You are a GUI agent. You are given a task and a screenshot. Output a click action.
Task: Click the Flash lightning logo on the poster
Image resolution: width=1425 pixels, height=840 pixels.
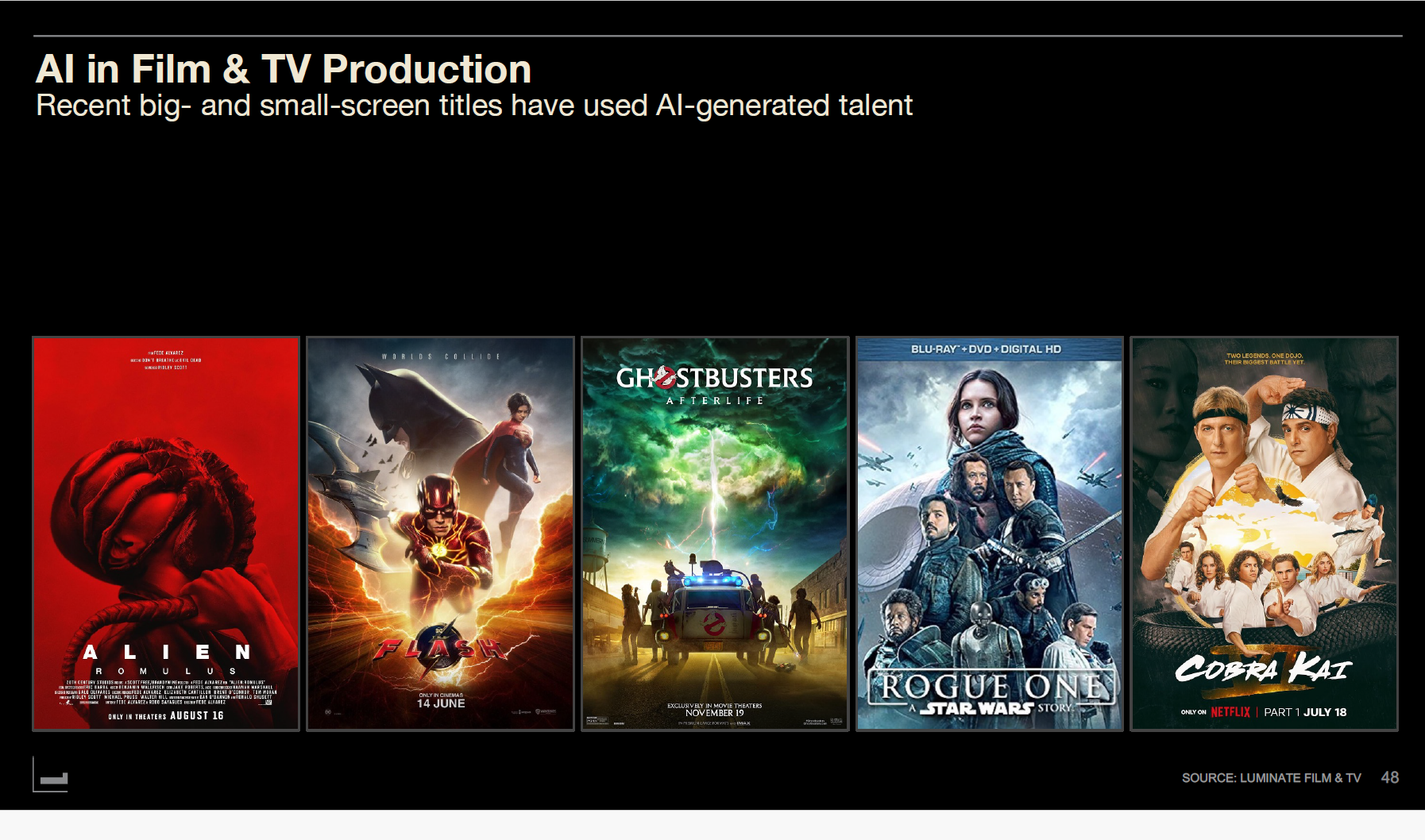pos(440,645)
